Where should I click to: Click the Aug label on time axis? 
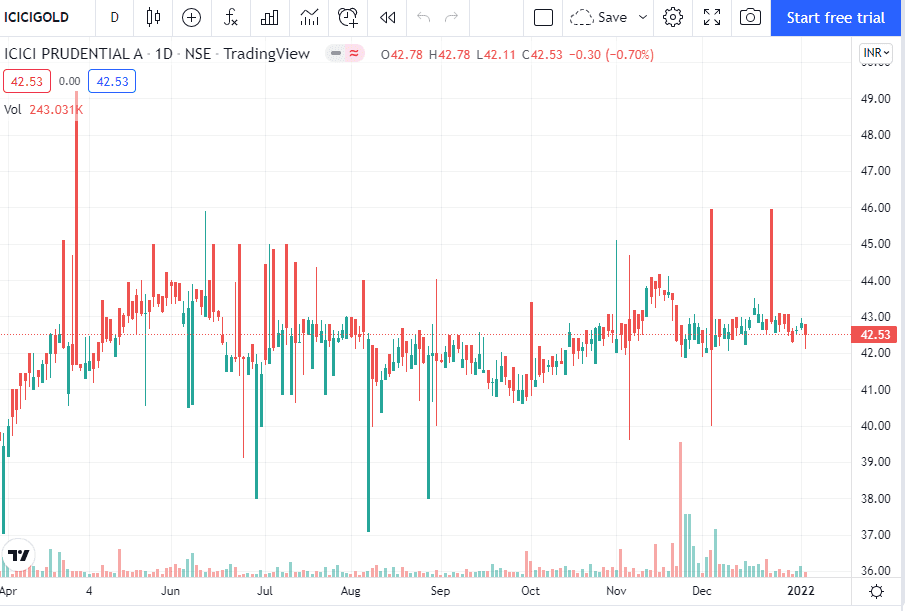click(350, 591)
